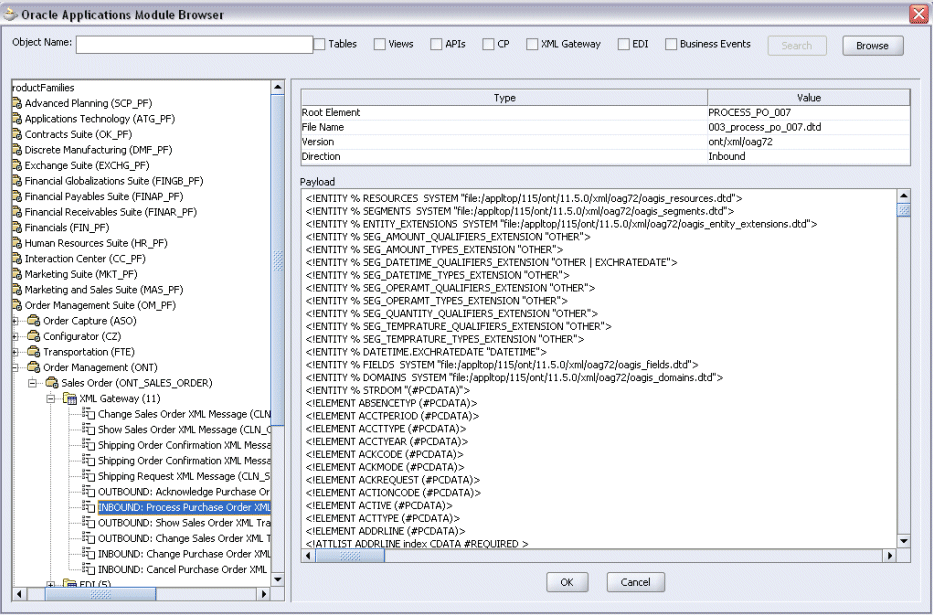
Task: Click the Transportation (FTE) module icon
Action: (34, 352)
